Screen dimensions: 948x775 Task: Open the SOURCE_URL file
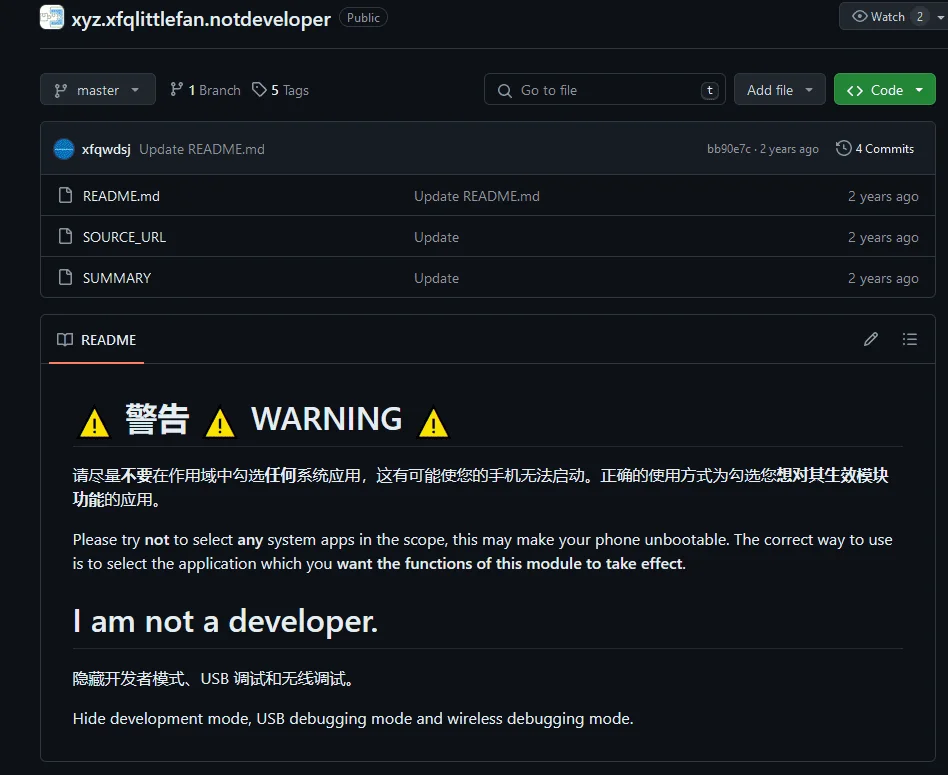(x=124, y=237)
